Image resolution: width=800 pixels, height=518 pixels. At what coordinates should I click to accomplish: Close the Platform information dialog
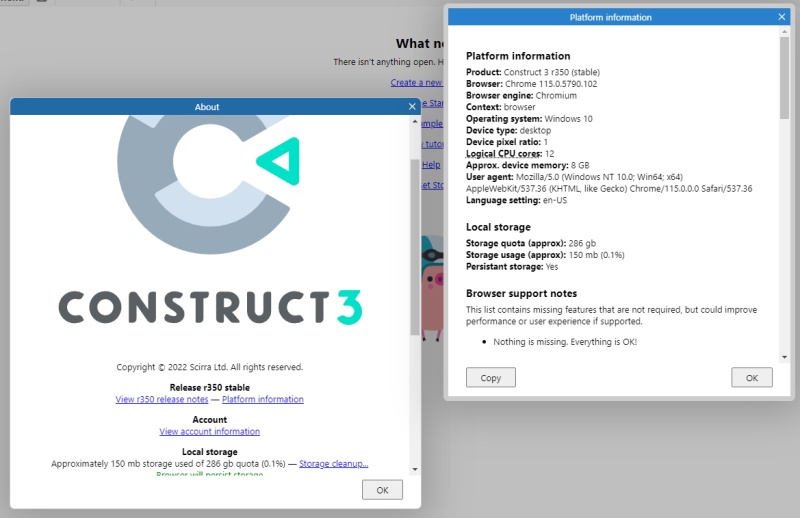[x=782, y=17]
